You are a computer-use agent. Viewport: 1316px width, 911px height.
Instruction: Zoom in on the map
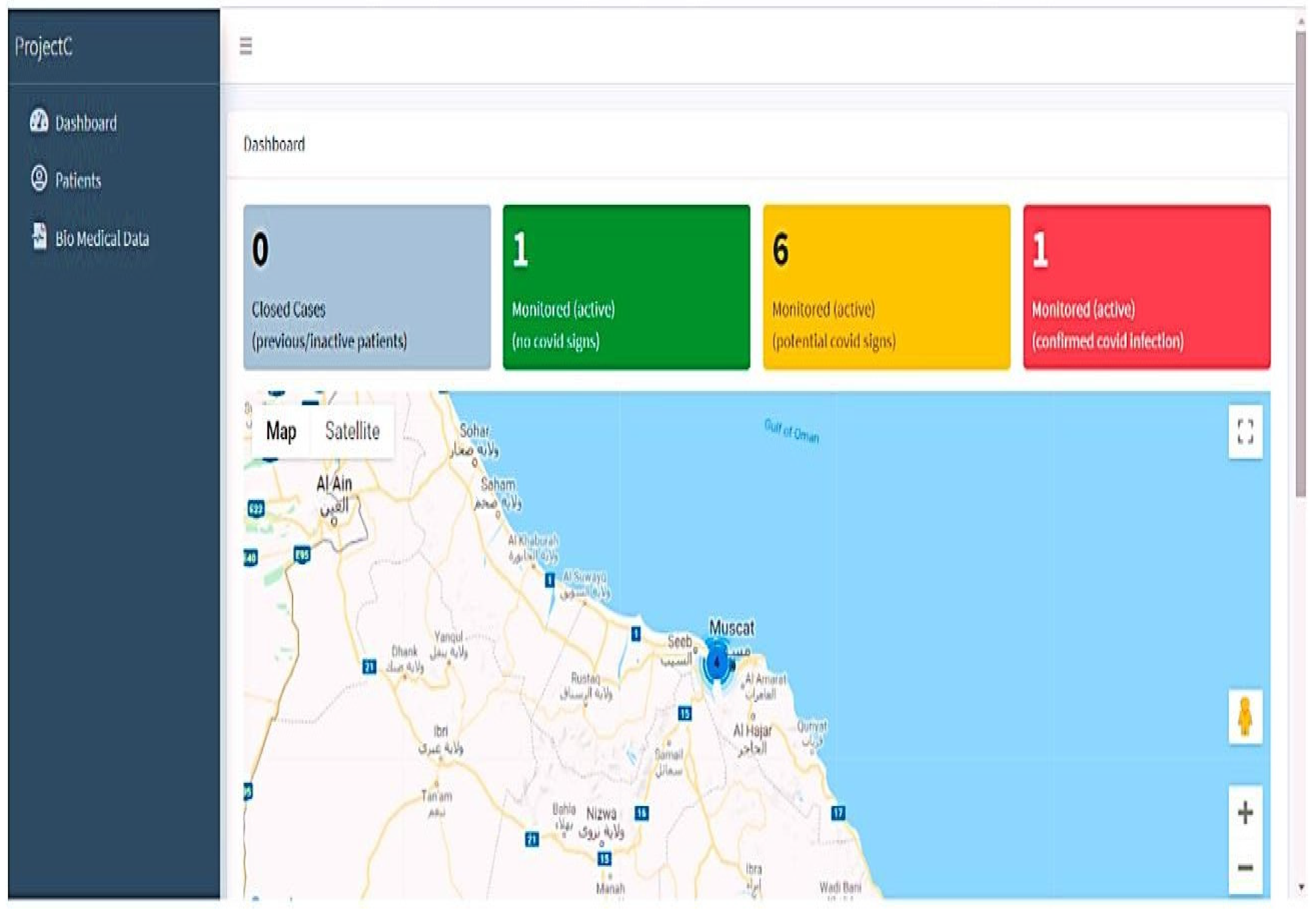point(1245,813)
